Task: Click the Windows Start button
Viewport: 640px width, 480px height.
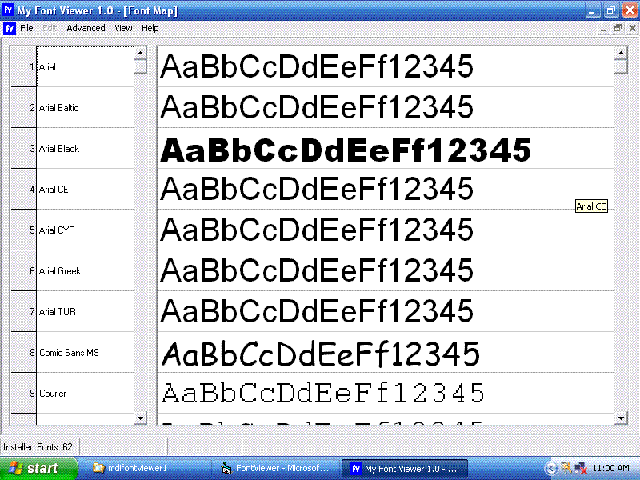Action: click(x=37, y=468)
